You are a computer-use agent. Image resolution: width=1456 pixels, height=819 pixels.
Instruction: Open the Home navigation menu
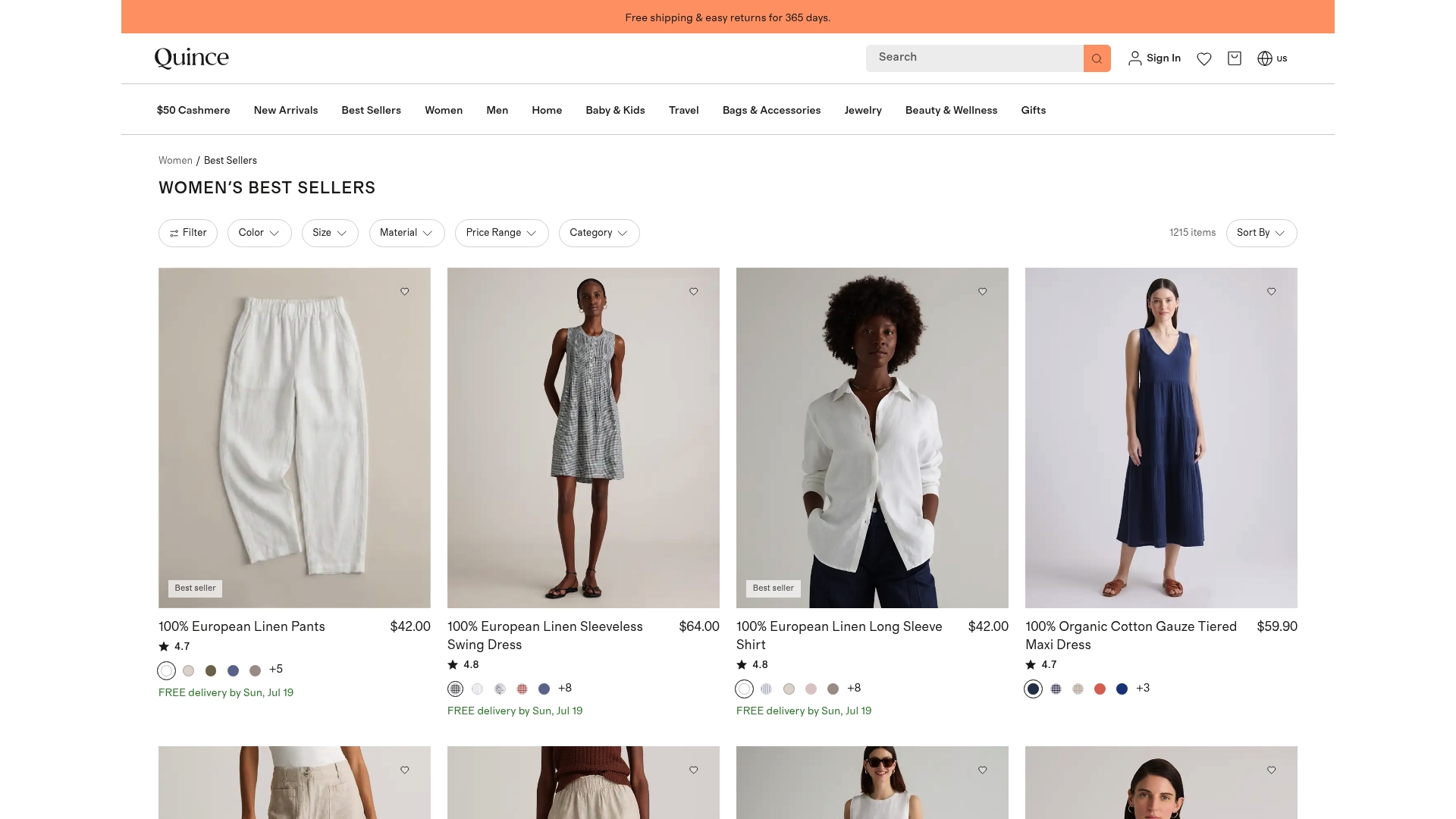pyautogui.click(x=547, y=110)
